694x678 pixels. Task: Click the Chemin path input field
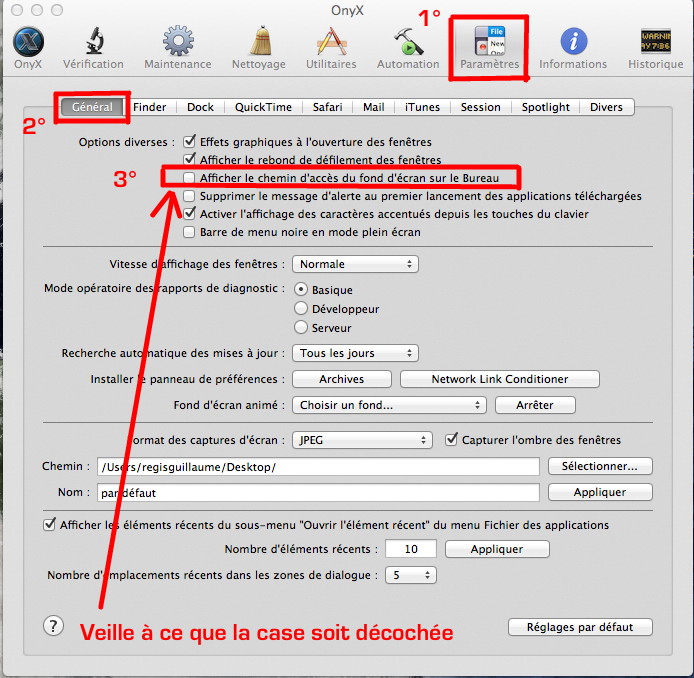click(x=318, y=466)
